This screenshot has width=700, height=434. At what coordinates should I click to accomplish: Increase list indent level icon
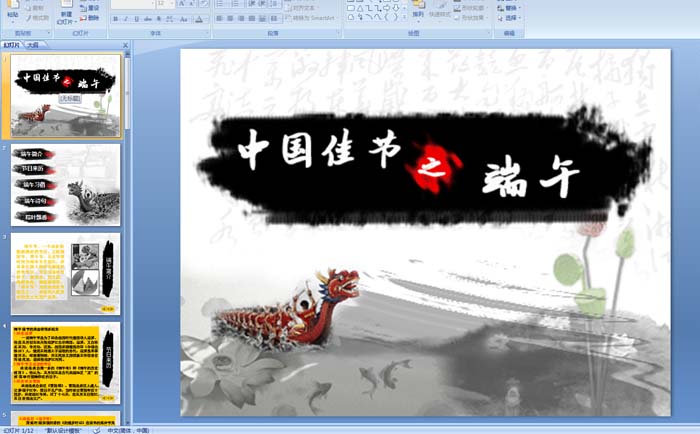click(263, 4)
